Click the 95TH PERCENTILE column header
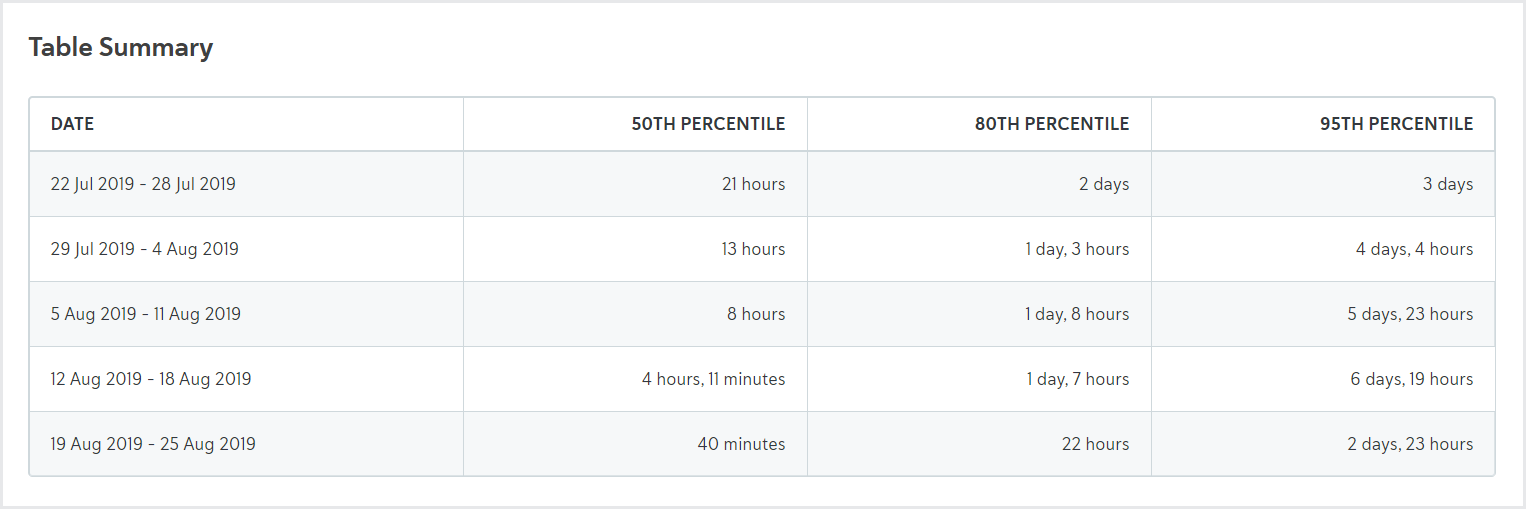The height and width of the screenshot is (509, 1526). click(x=1396, y=124)
